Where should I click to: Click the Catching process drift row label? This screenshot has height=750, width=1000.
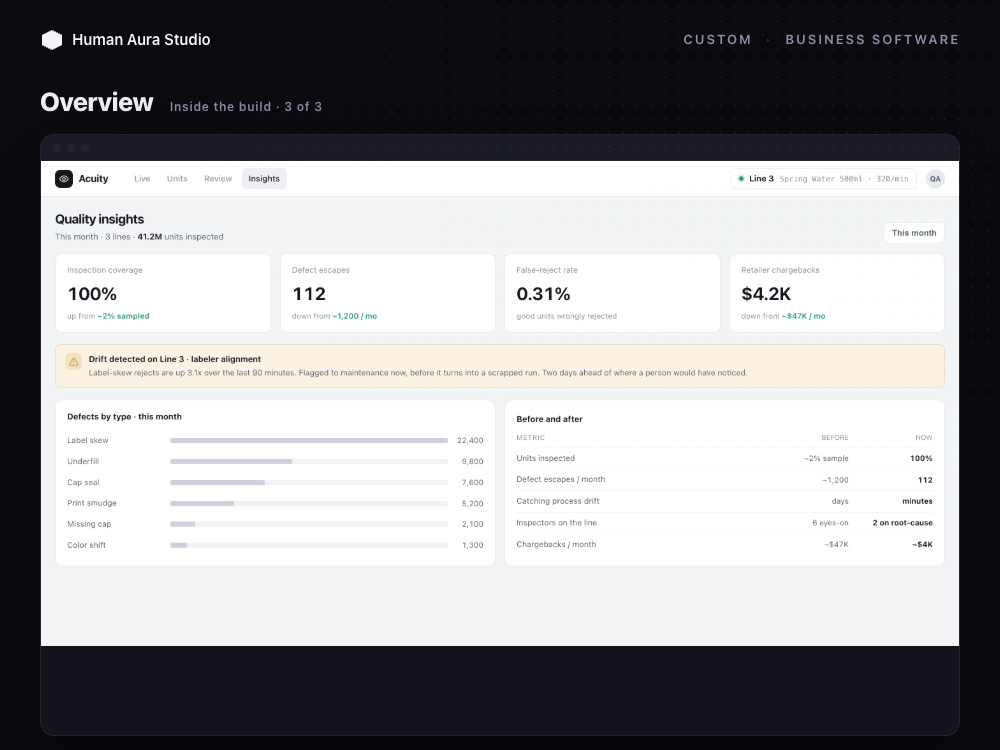[x=557, y=501]
